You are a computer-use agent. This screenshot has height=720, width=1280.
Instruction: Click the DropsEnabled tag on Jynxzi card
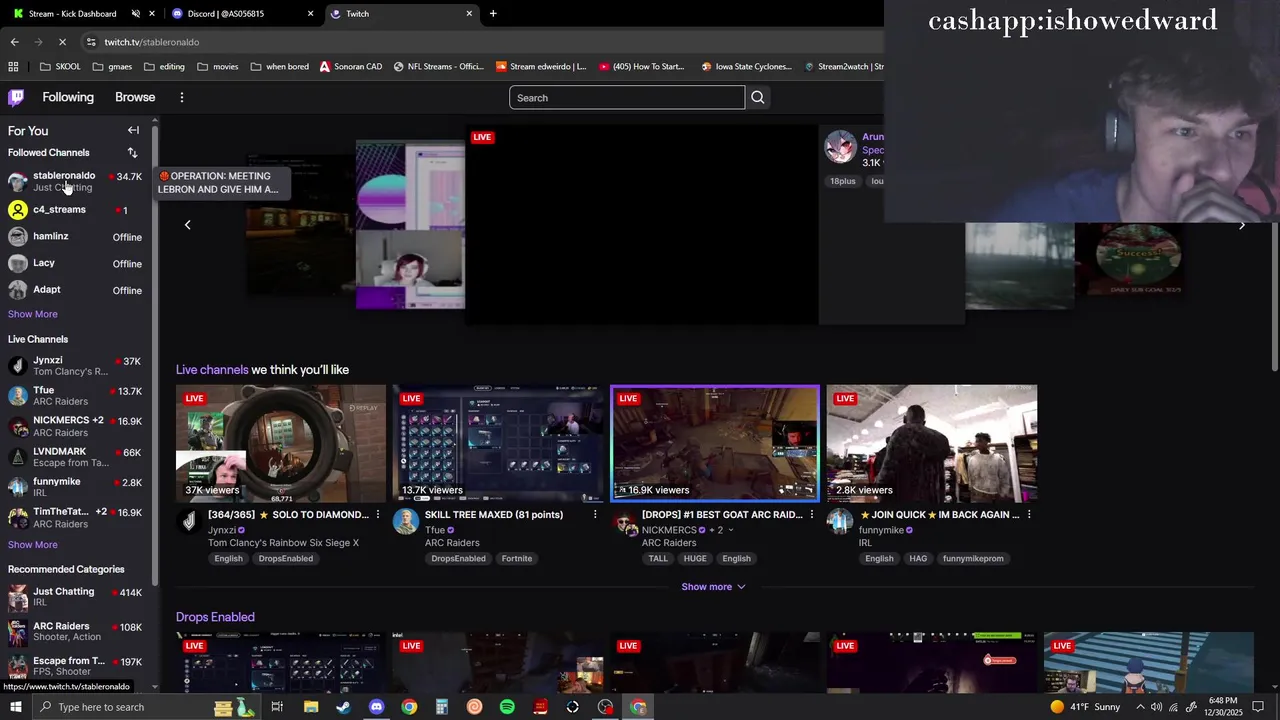coord(285,558)
